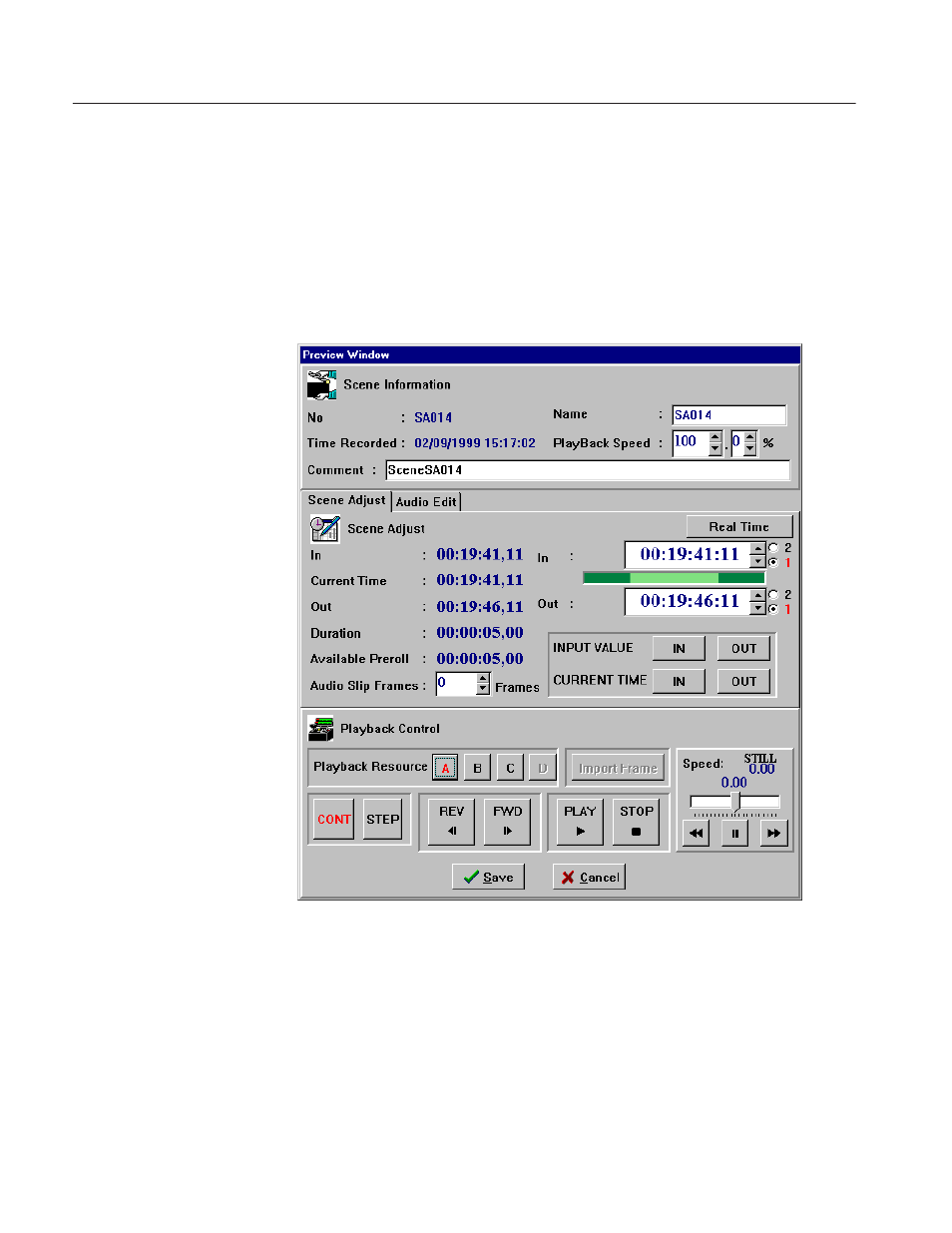The image size is (952, 1233).
Task: Click the Out value 00:19:46,11
Action: tap(480, 607)
